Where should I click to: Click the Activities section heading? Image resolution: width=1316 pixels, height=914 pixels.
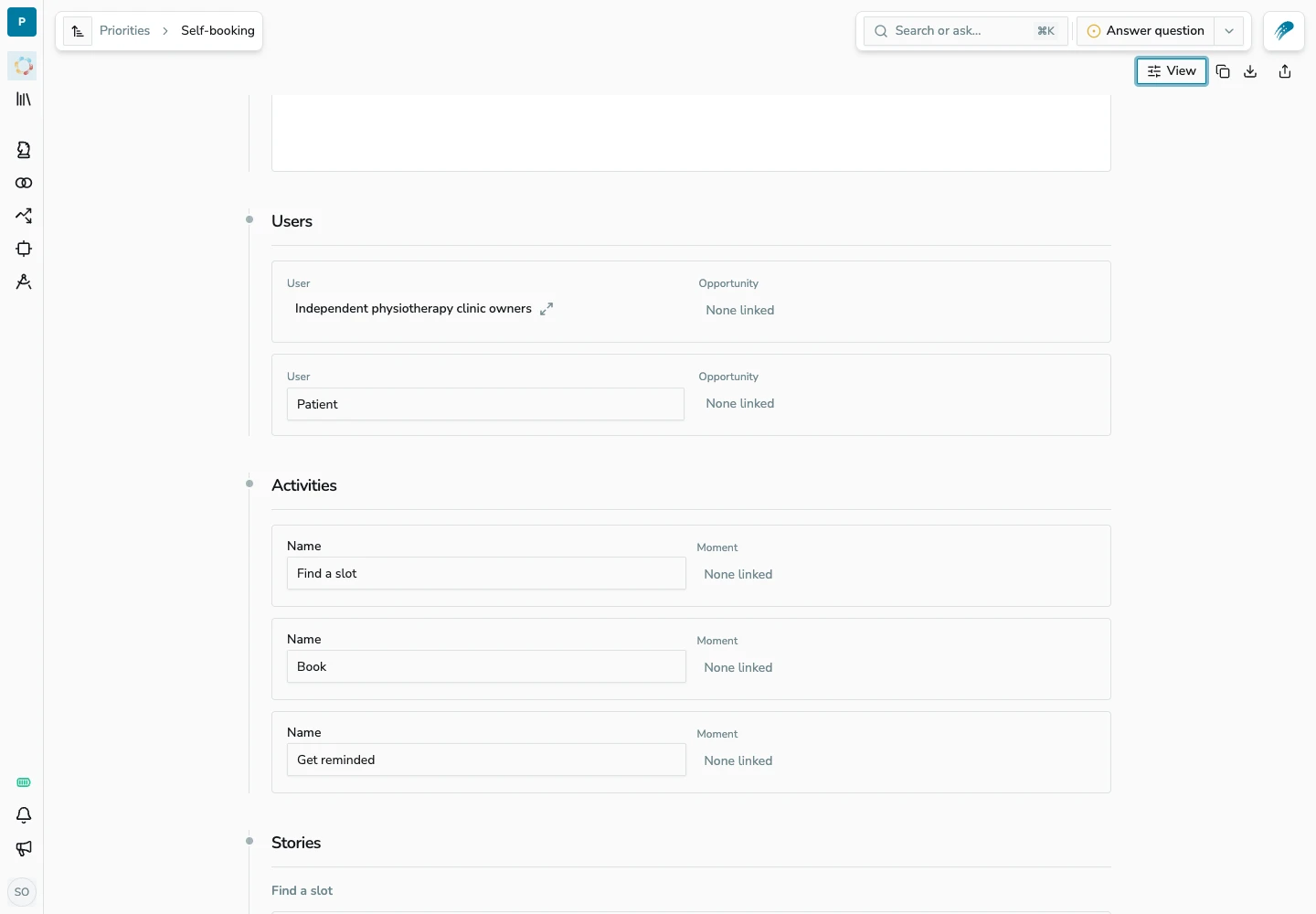coord(304,485)
